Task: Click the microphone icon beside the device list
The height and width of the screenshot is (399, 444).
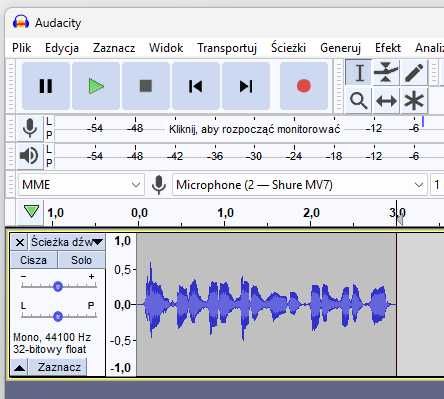Action: point(159,184)
